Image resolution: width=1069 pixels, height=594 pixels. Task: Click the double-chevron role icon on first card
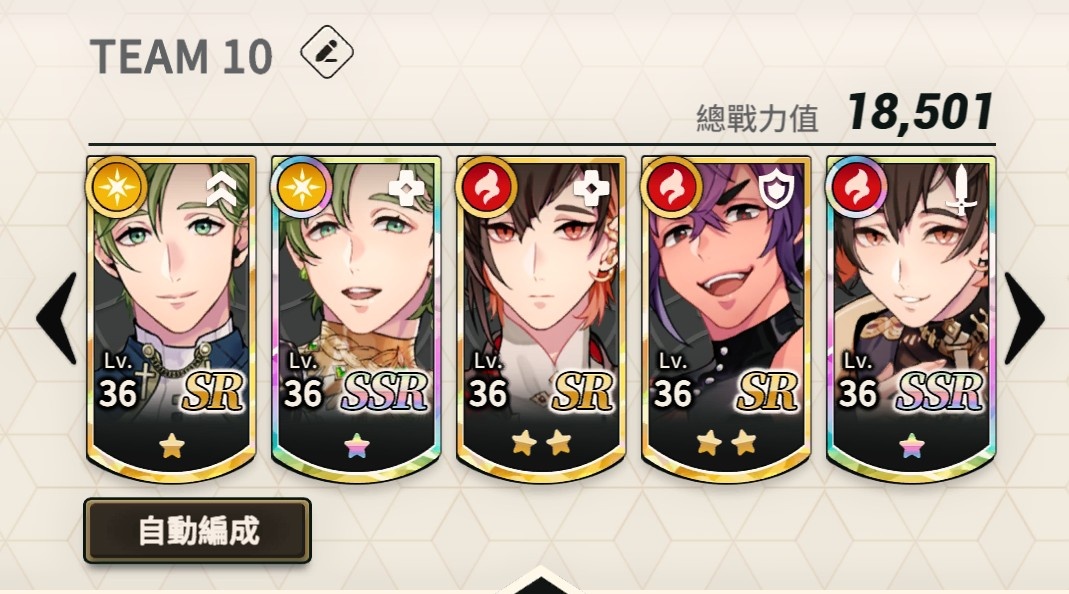[222, 190]
